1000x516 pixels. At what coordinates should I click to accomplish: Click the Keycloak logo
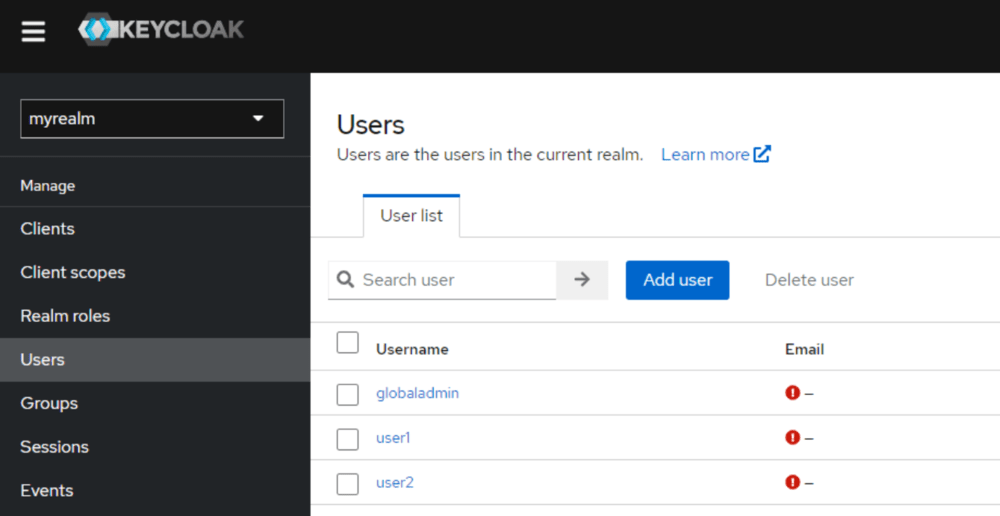tap(161, 30)
